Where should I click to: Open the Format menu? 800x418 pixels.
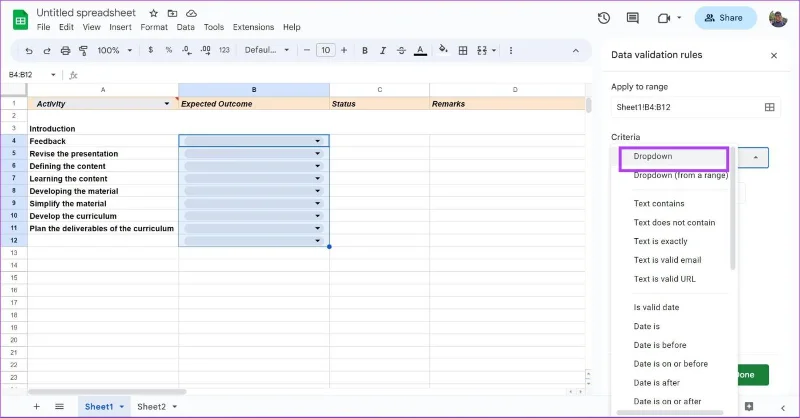154,27
